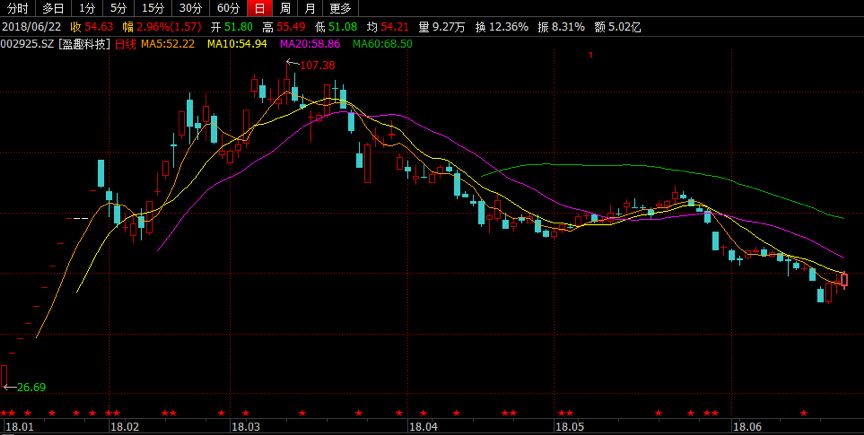864x435 pixels.
Task: Click the magenta MA20:58.86 indicator label
Action: [x=310, y=44]
